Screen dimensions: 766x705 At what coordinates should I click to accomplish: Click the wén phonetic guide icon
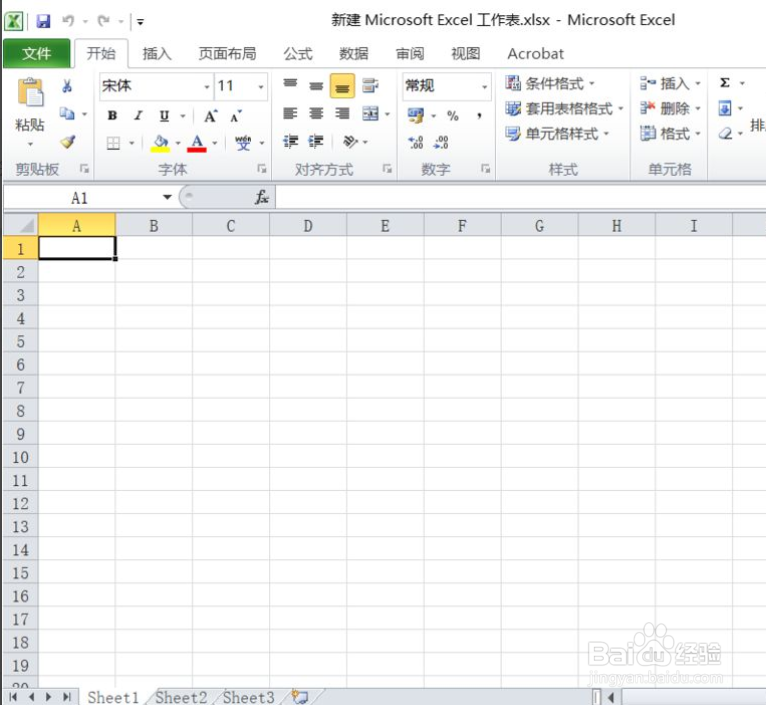pyautogui.click(x=243, y=143)
